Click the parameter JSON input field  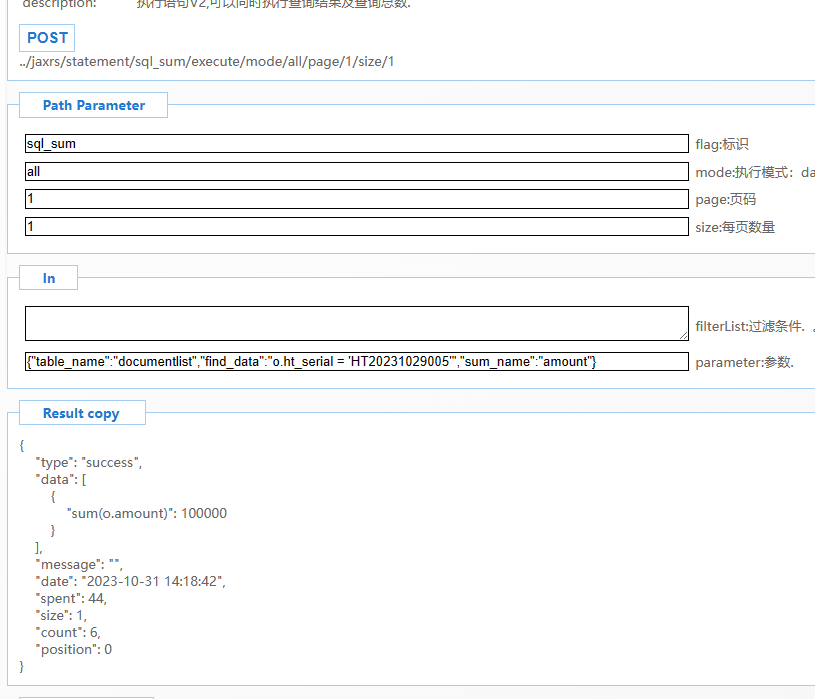click(357, 361)
